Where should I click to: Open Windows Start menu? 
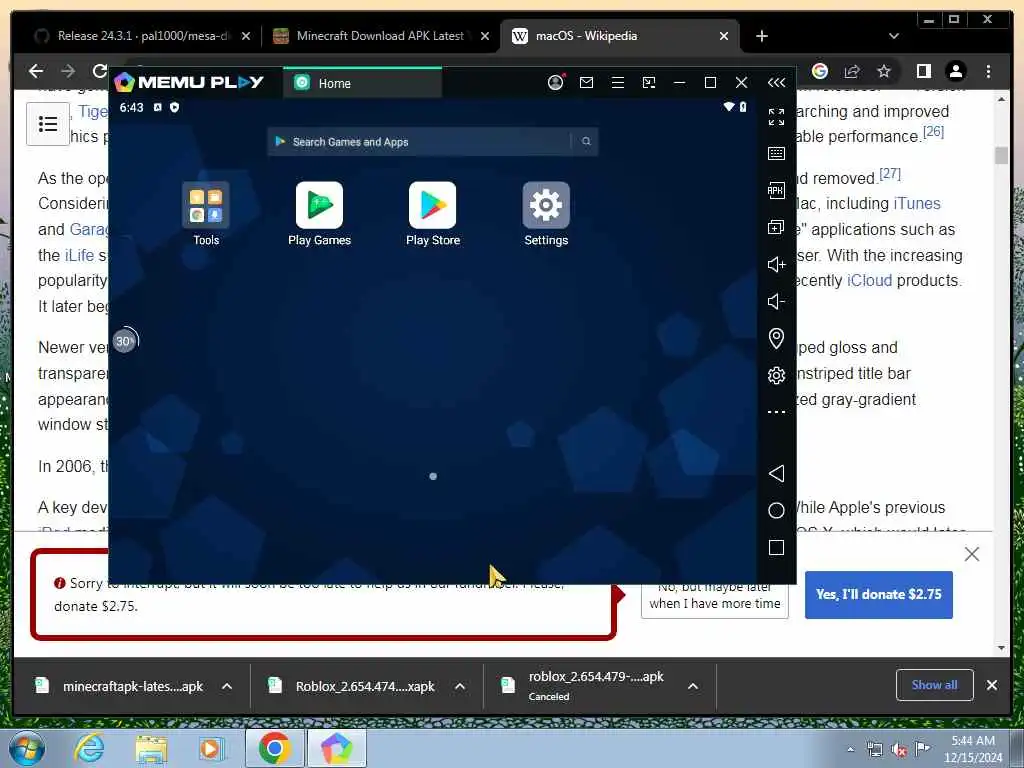pos(26,748)
